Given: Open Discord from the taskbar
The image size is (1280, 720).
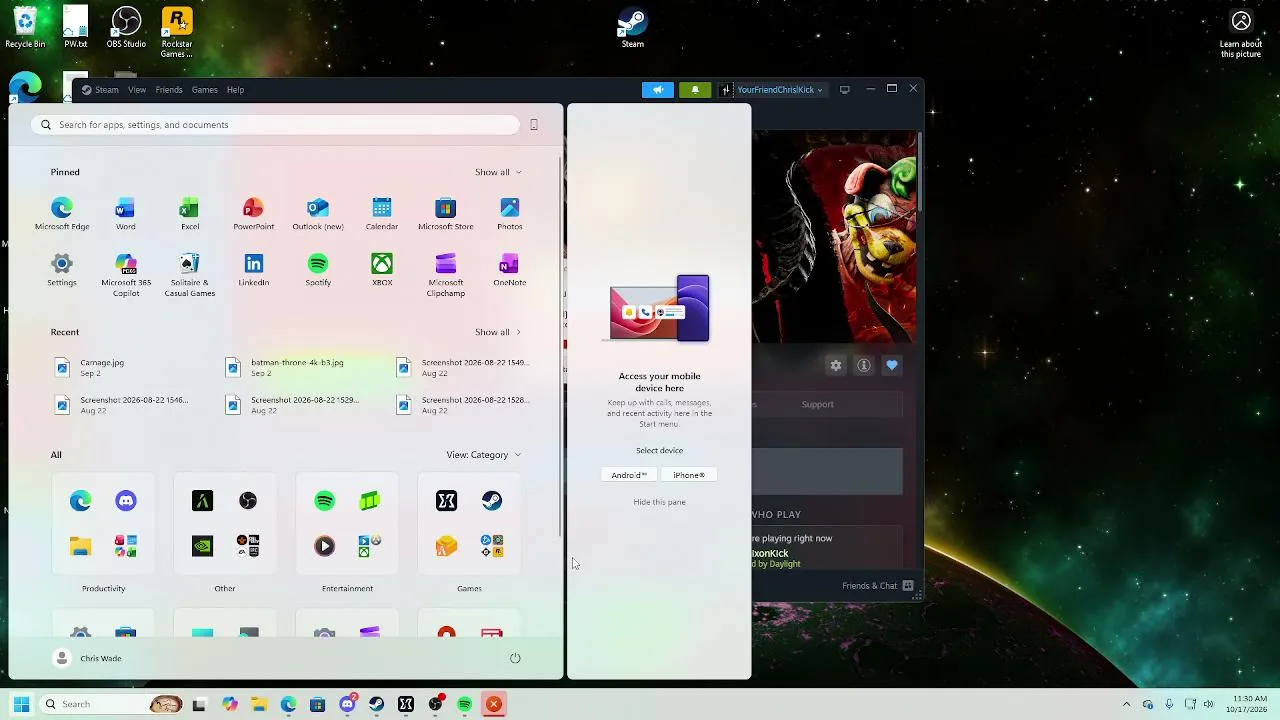Looking at the screenshot, I should pyautogui.click(x=347, y=704).
